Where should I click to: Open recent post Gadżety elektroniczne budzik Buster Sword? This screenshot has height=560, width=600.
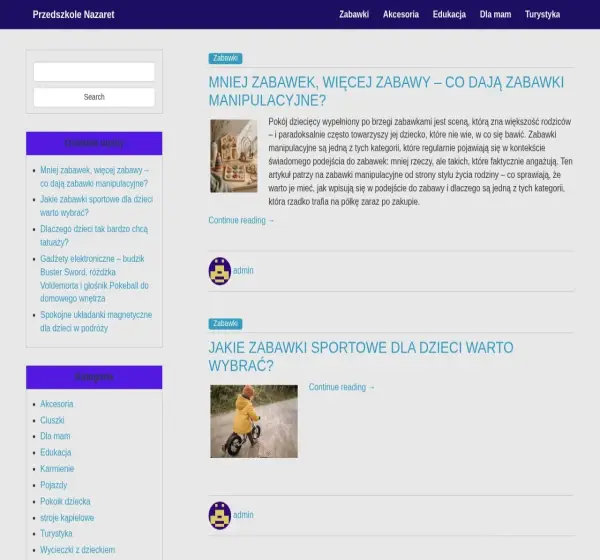[x=94, y=279]
